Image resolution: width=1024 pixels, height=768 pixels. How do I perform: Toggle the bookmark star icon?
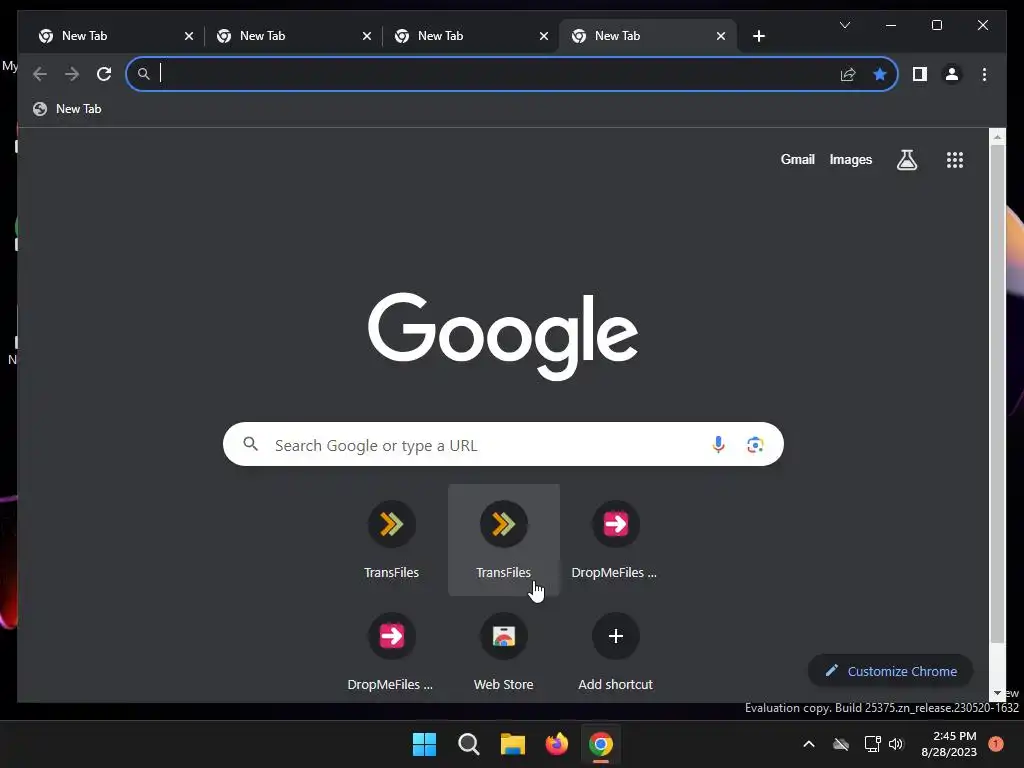(880, 74)
